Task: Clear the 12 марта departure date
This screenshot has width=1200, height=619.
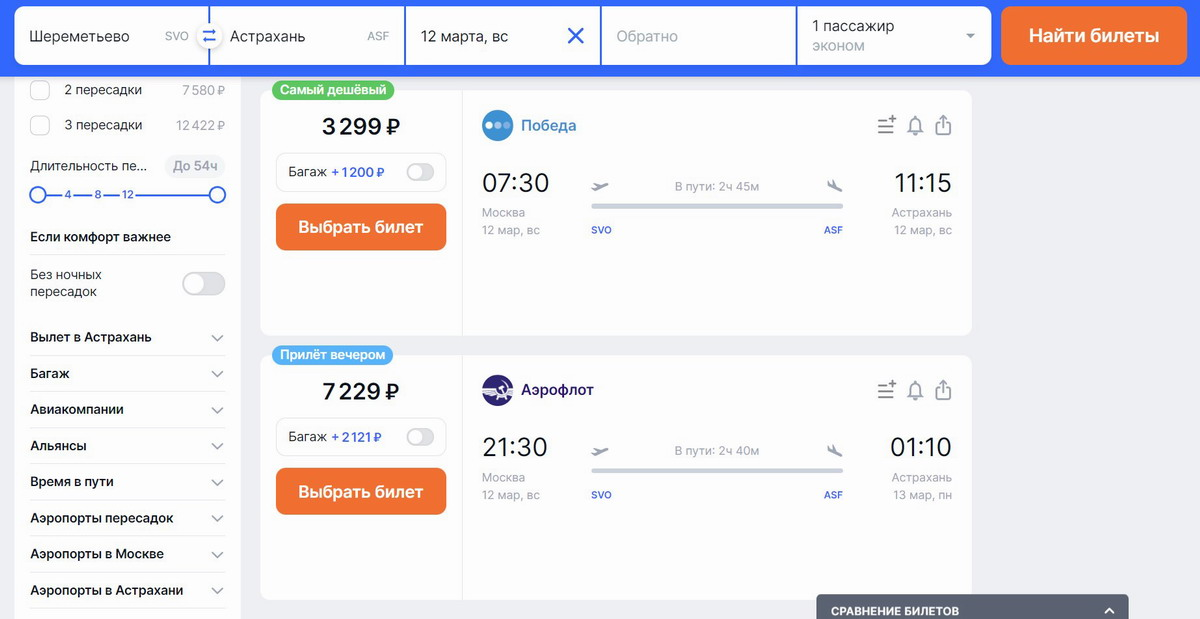Action: click(576, 36)
